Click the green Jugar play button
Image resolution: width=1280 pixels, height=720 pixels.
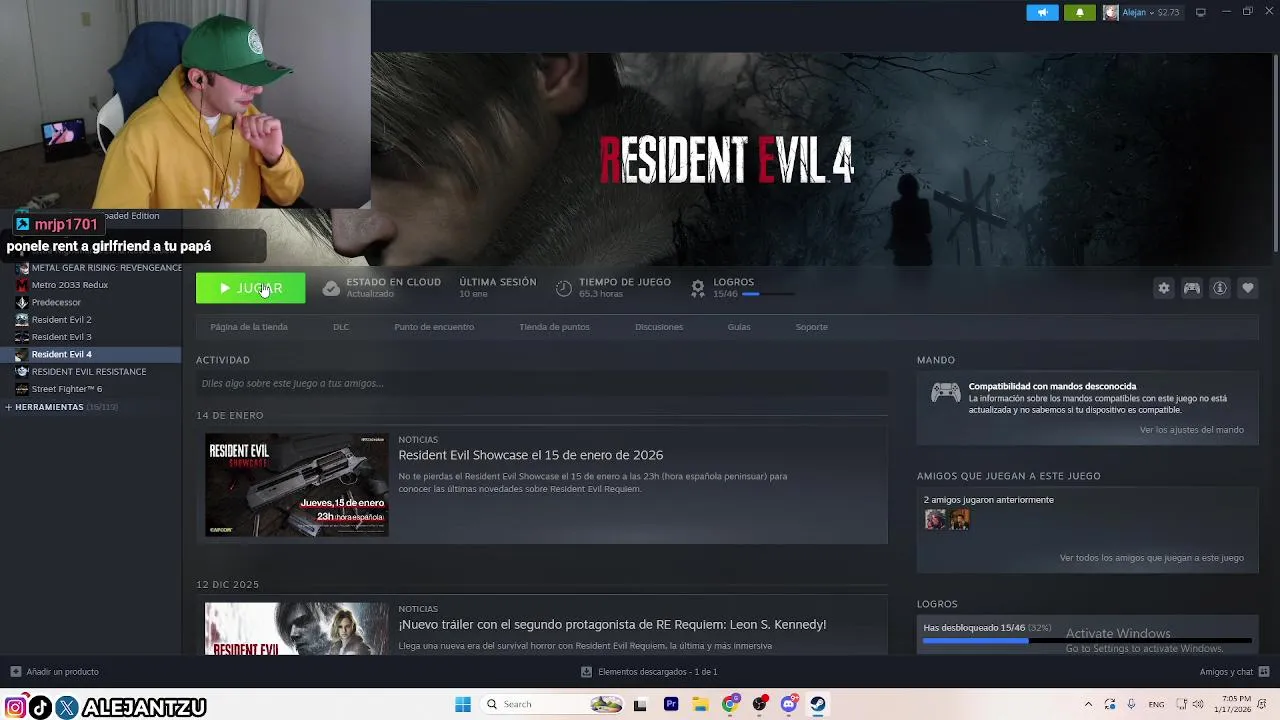[250, 288]
